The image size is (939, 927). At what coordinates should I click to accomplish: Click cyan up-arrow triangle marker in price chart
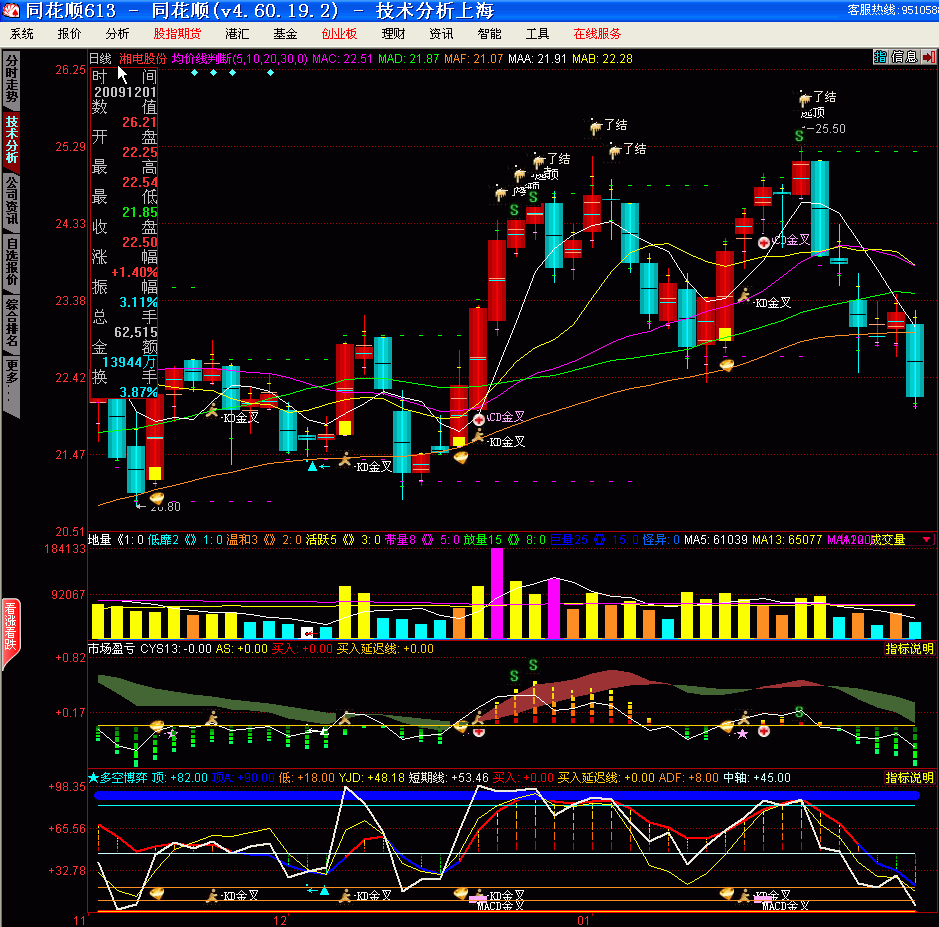click(312, 466)
